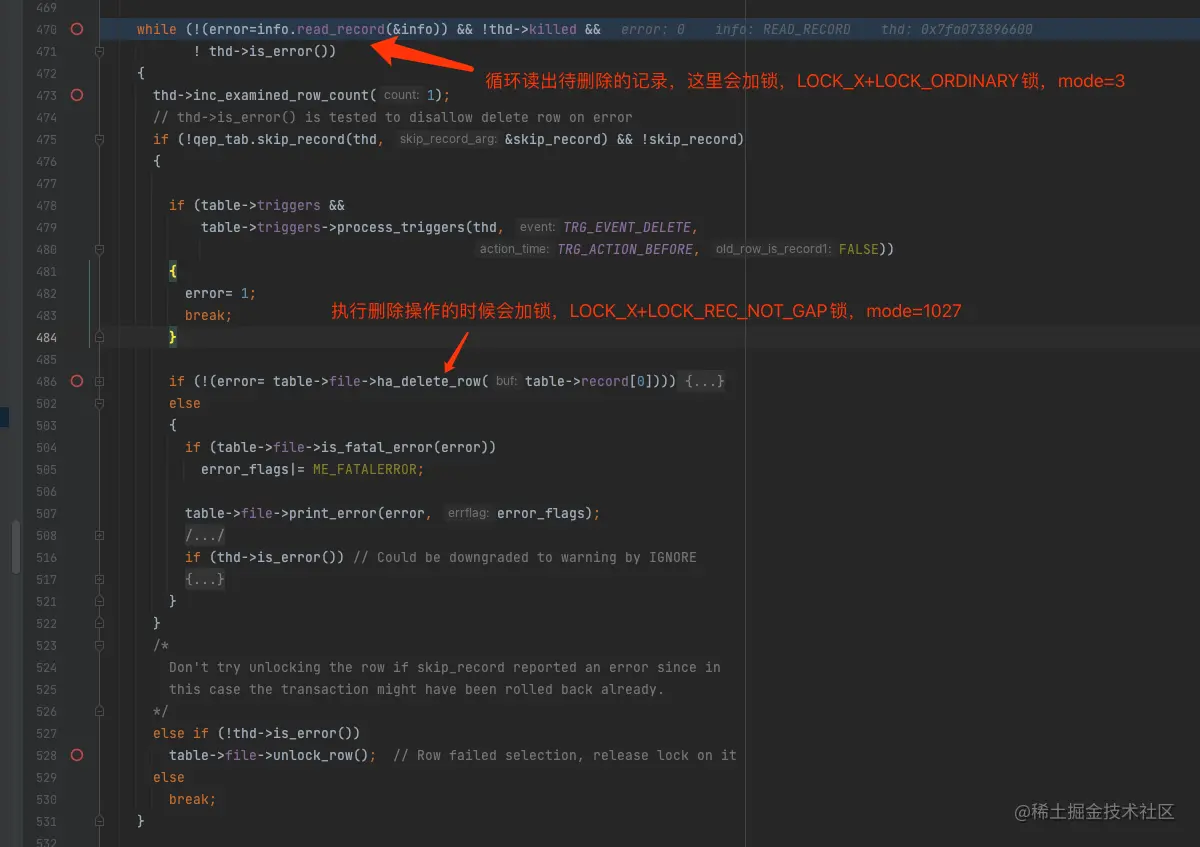Collapse the if block at line 475
This screenshot has height=847, width=1200.
99,139
